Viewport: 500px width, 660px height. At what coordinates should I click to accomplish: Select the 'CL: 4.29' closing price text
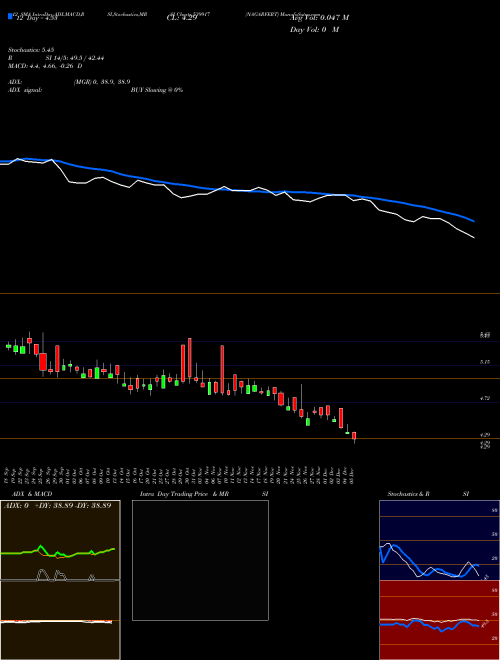(x=182, y=18)
